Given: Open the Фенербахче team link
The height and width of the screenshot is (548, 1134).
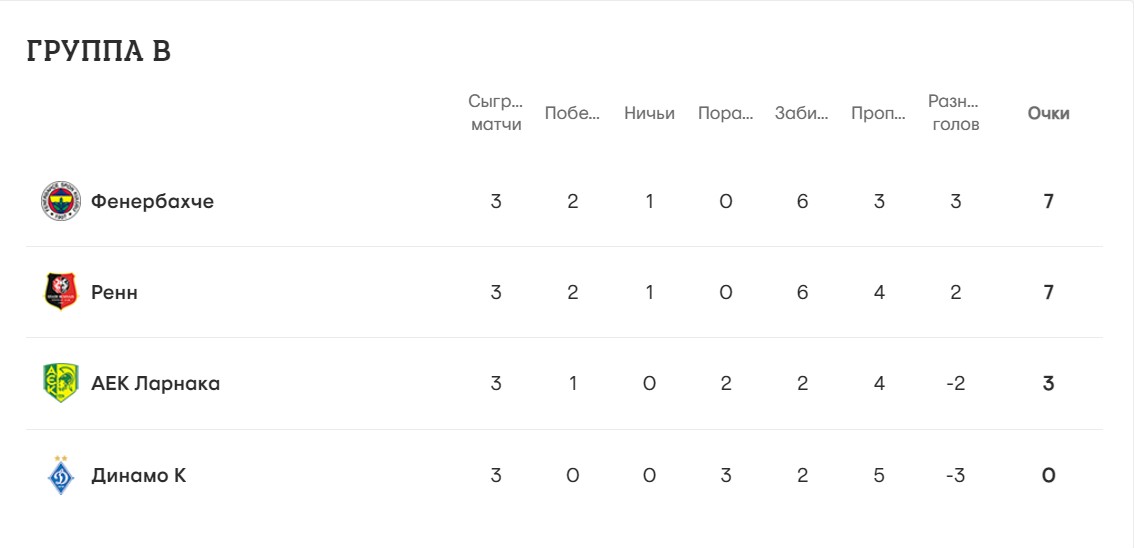Looking at the screenshot, I should point(152,201).
